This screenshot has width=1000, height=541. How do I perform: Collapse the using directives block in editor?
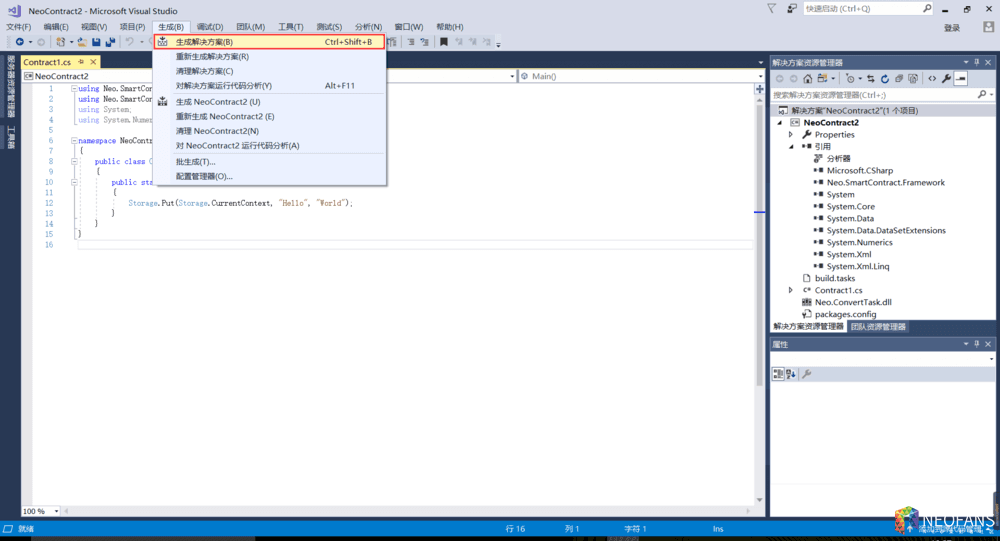tap(74, 89)
